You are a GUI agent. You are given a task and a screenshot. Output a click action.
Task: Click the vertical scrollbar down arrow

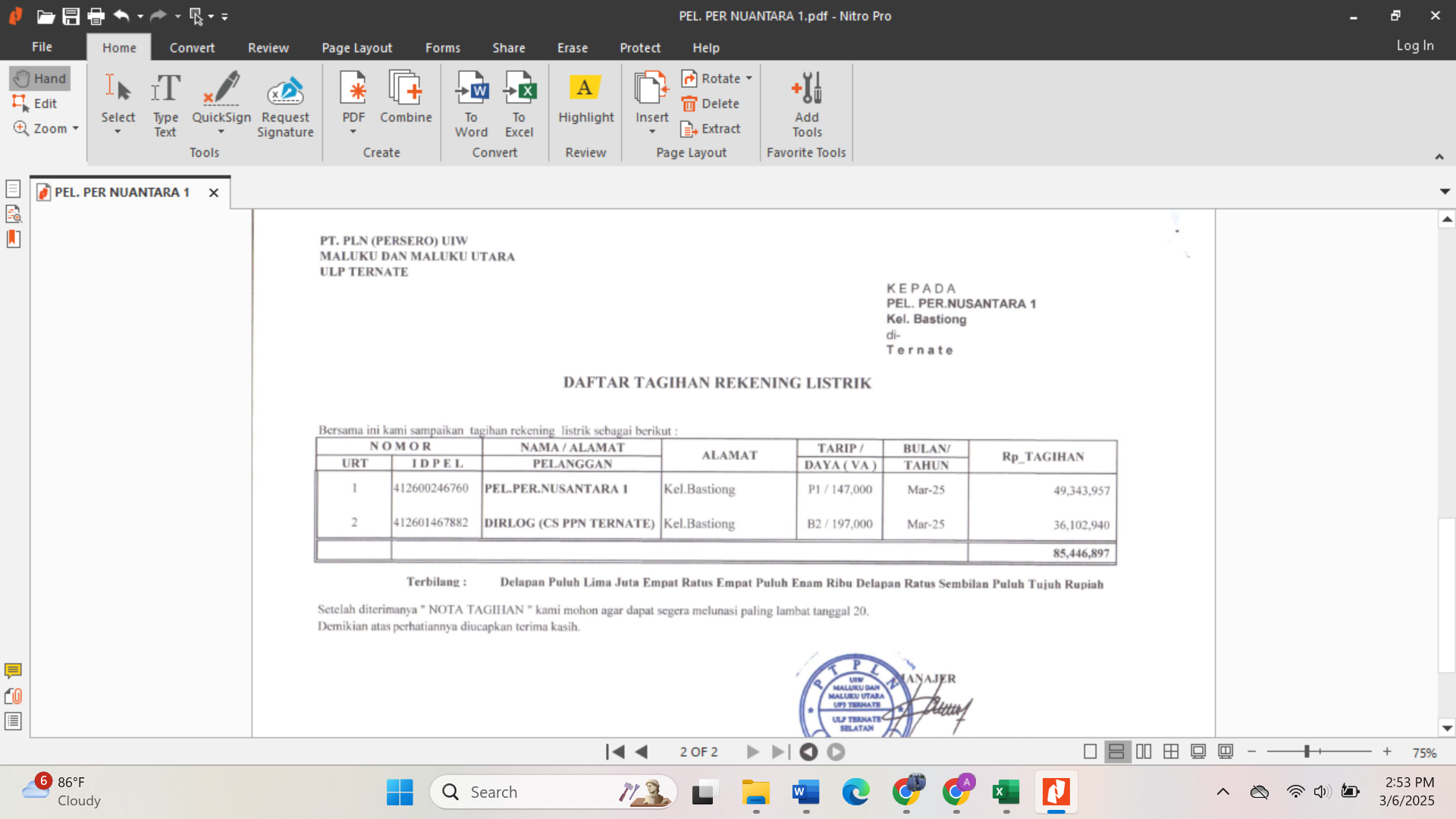pos(1447,728)
